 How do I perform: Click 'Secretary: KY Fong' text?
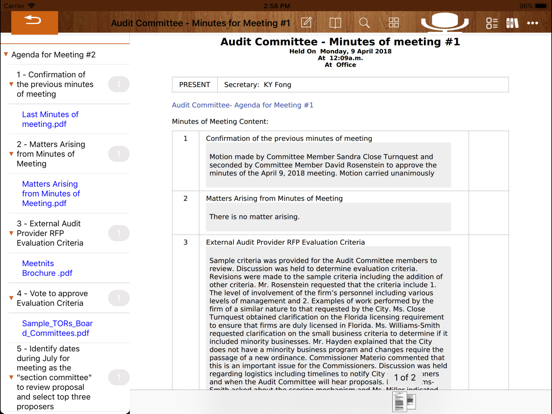[257, 84]
